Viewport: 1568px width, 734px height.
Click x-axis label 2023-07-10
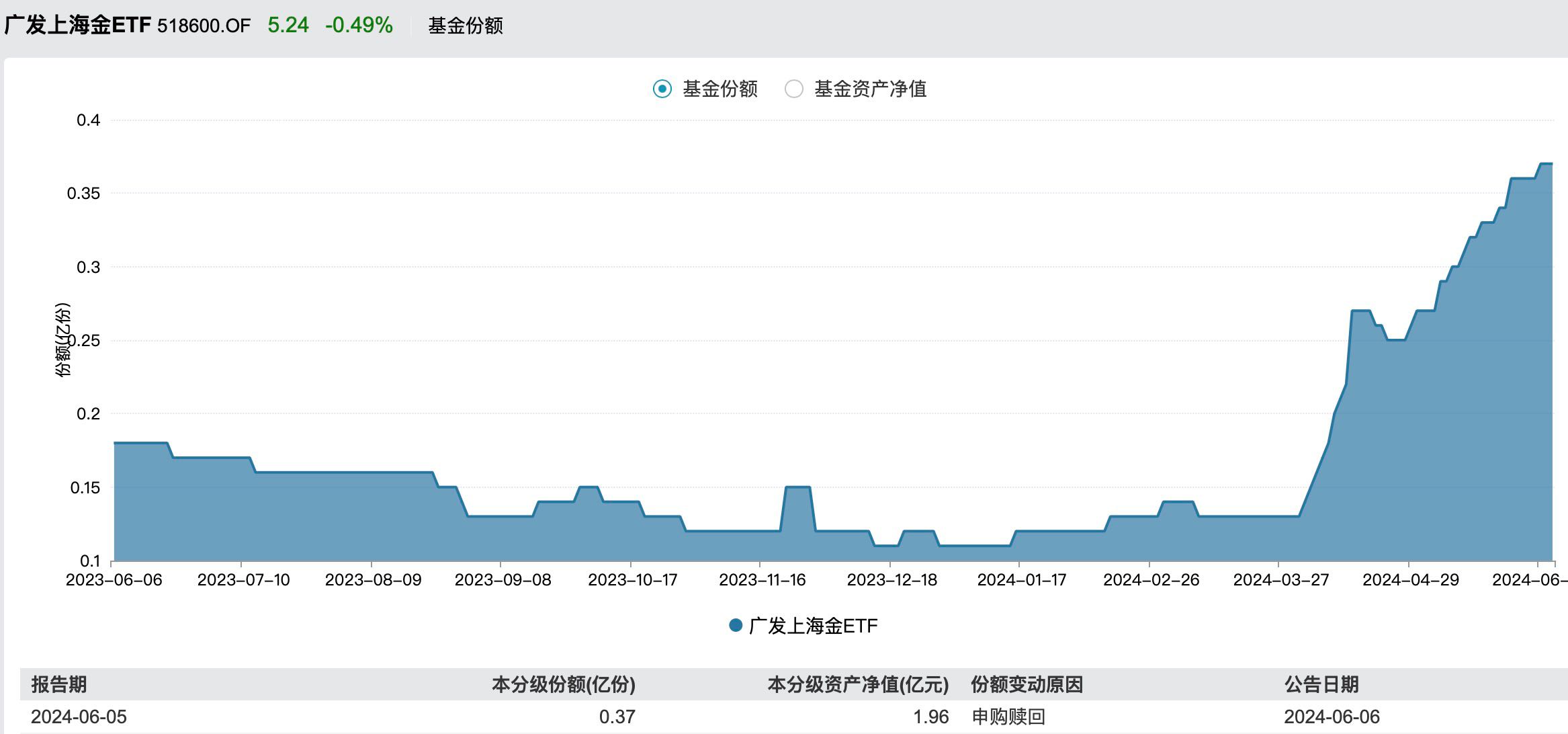243,579
